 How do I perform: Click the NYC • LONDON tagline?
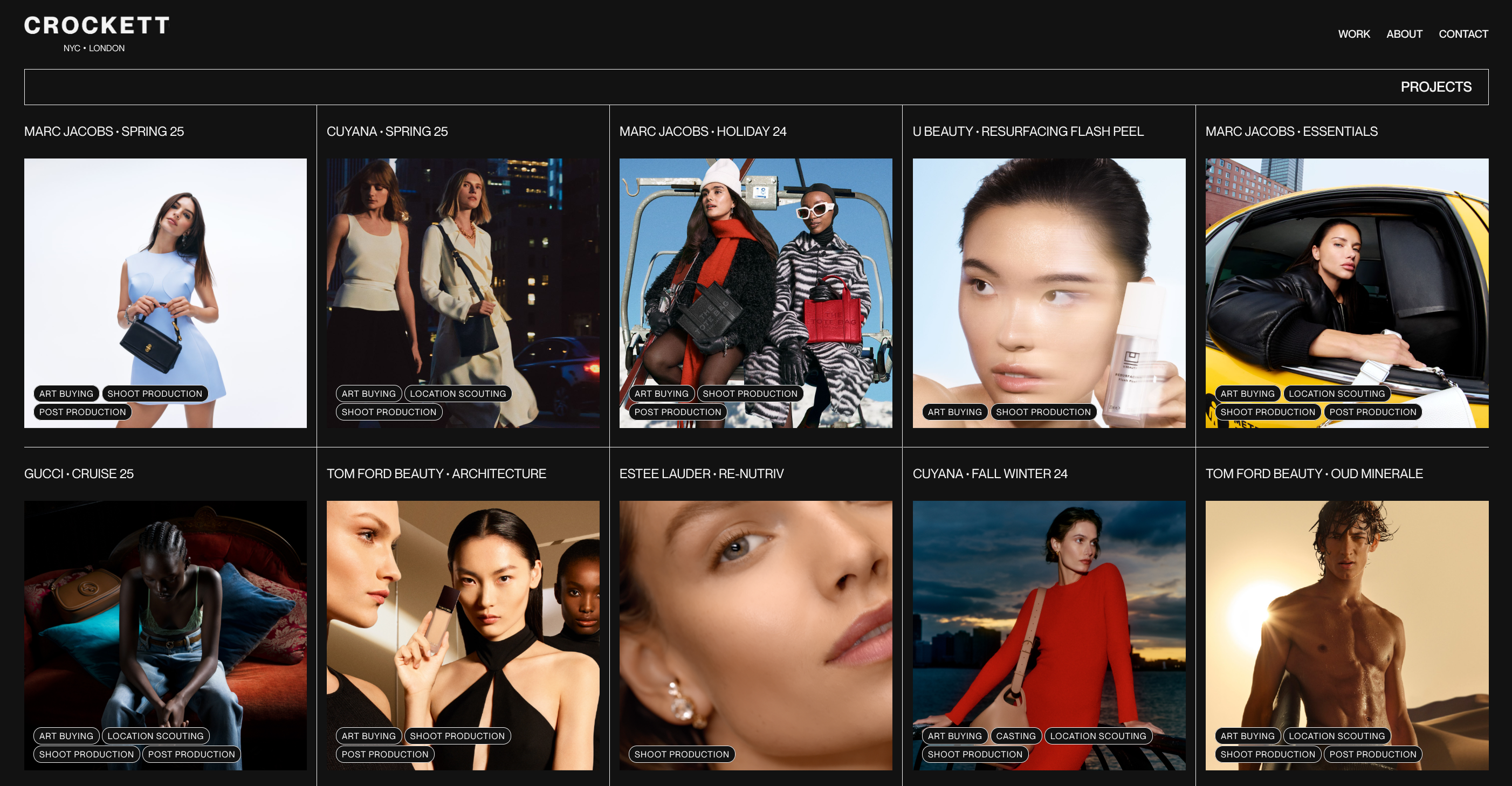[x=94, y=48]
